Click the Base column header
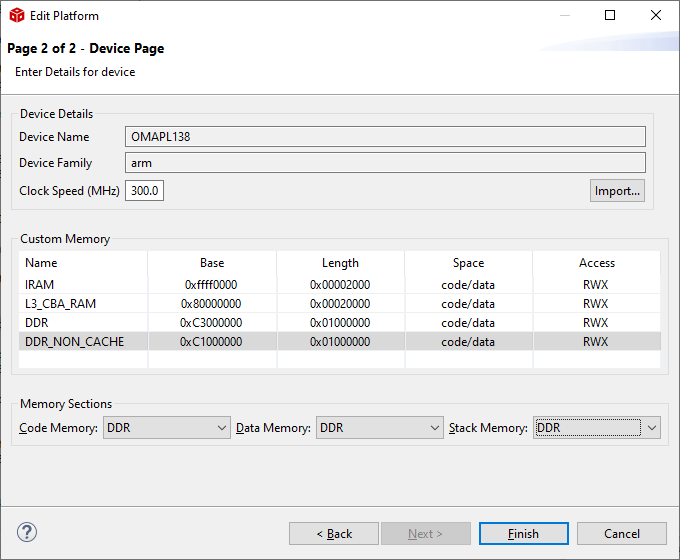The width and height of the screenshot is (680, 560). pyautogui.click(x=212, y=263)
